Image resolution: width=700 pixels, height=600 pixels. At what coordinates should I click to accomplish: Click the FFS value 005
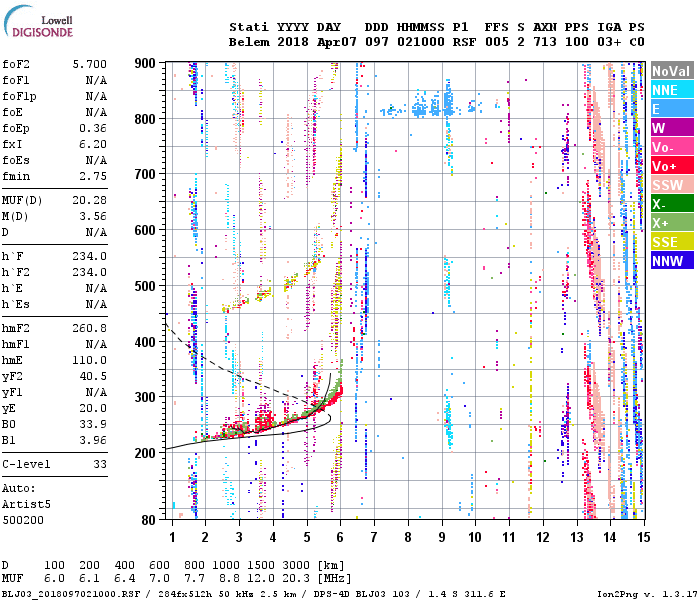pos(496,42)
